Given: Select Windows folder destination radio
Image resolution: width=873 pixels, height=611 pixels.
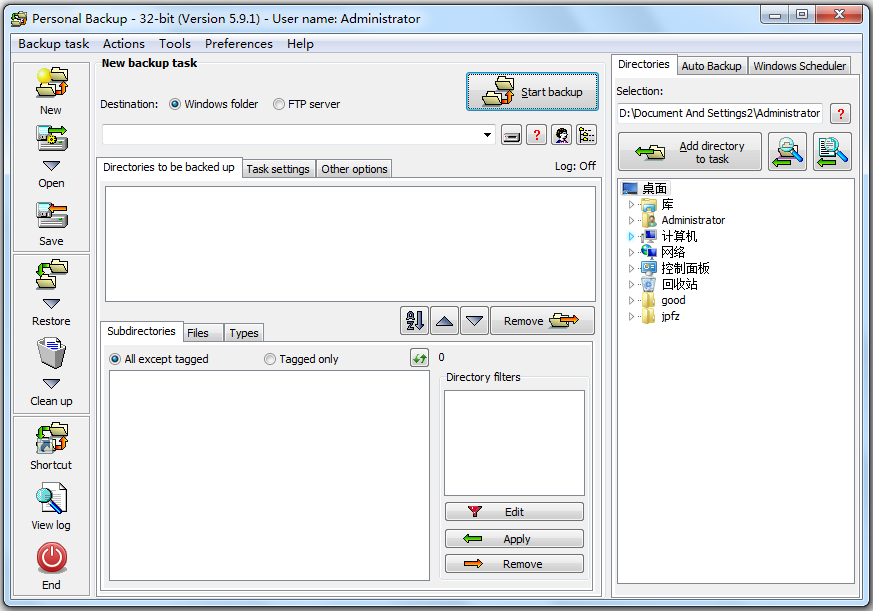Looking at the screenshot, I should click(x=175, y=104).
